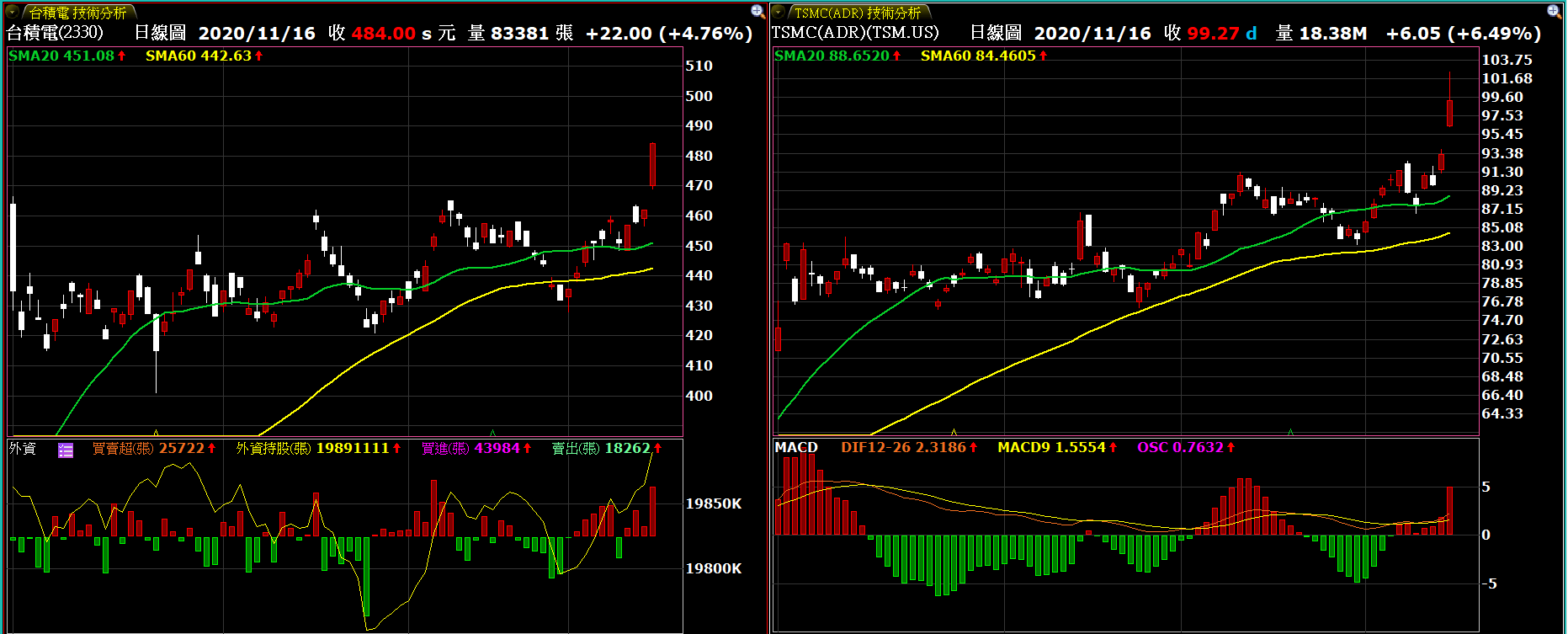Open dropdown arrow beside TSMC(ADR) 技術分析 tab
Viewport: 1568px width, 634px height.
pos(779,13)
